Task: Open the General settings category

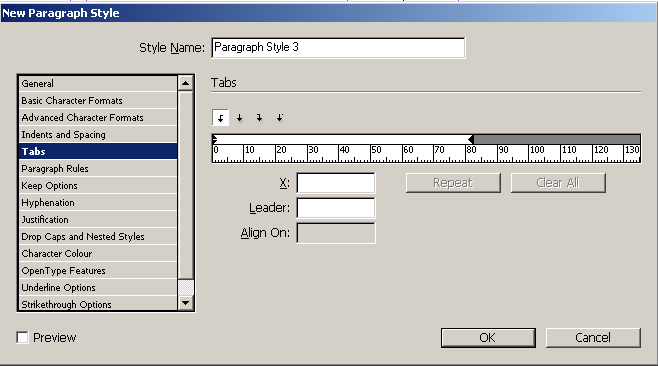Action: pos(98,84)
